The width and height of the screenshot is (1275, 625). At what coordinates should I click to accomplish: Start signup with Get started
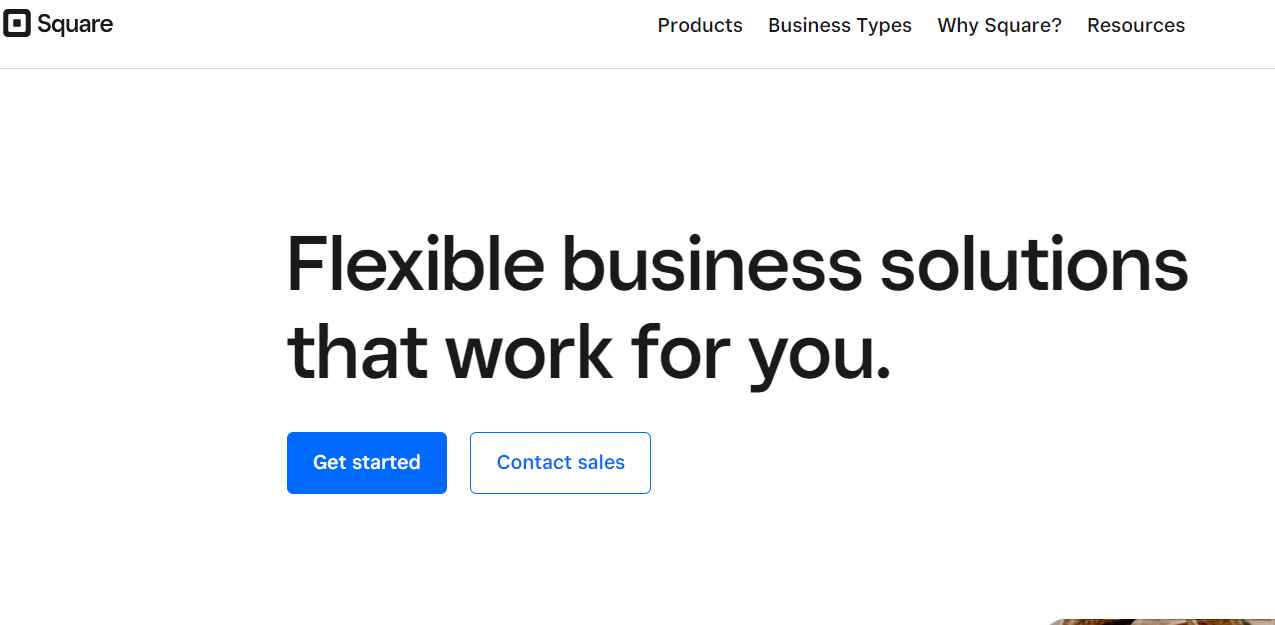coord(367,463)
